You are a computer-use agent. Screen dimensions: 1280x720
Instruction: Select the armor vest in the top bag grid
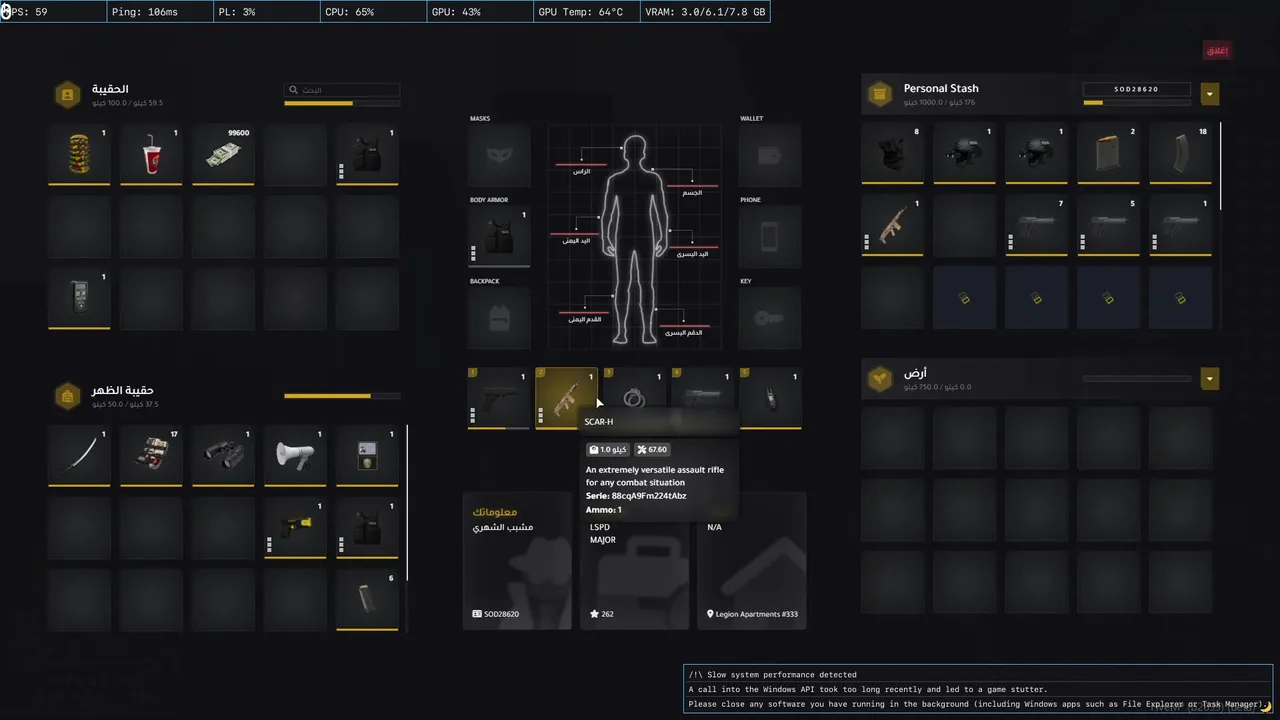click(367, 154)
